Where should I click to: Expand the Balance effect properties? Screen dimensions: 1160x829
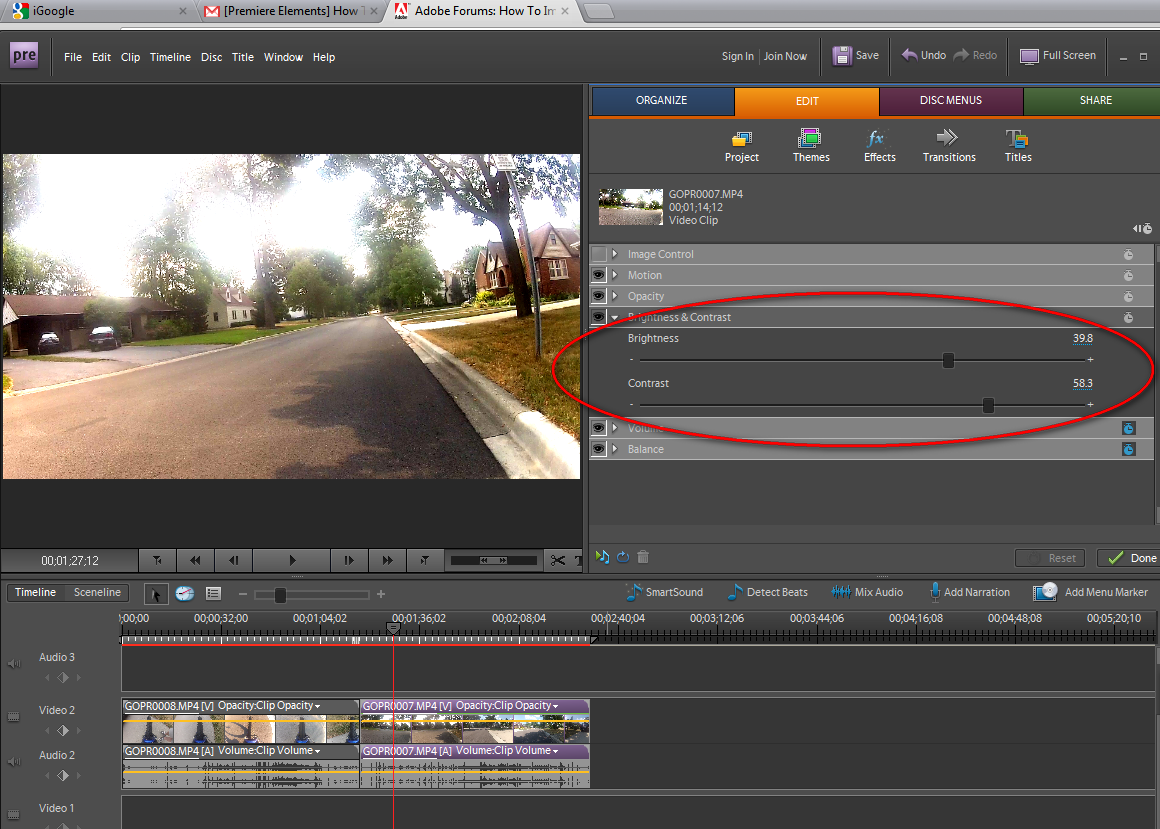(615, 449)
